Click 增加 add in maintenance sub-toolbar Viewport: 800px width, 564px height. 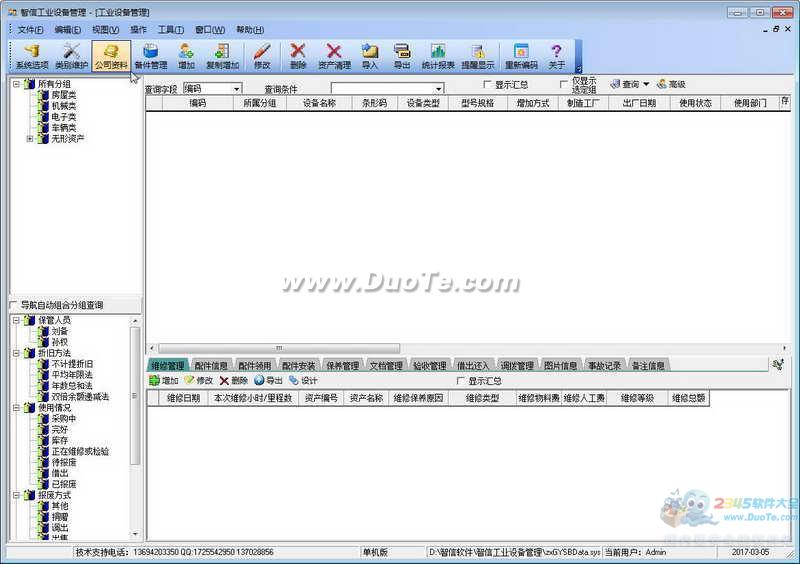coord(164,380)
